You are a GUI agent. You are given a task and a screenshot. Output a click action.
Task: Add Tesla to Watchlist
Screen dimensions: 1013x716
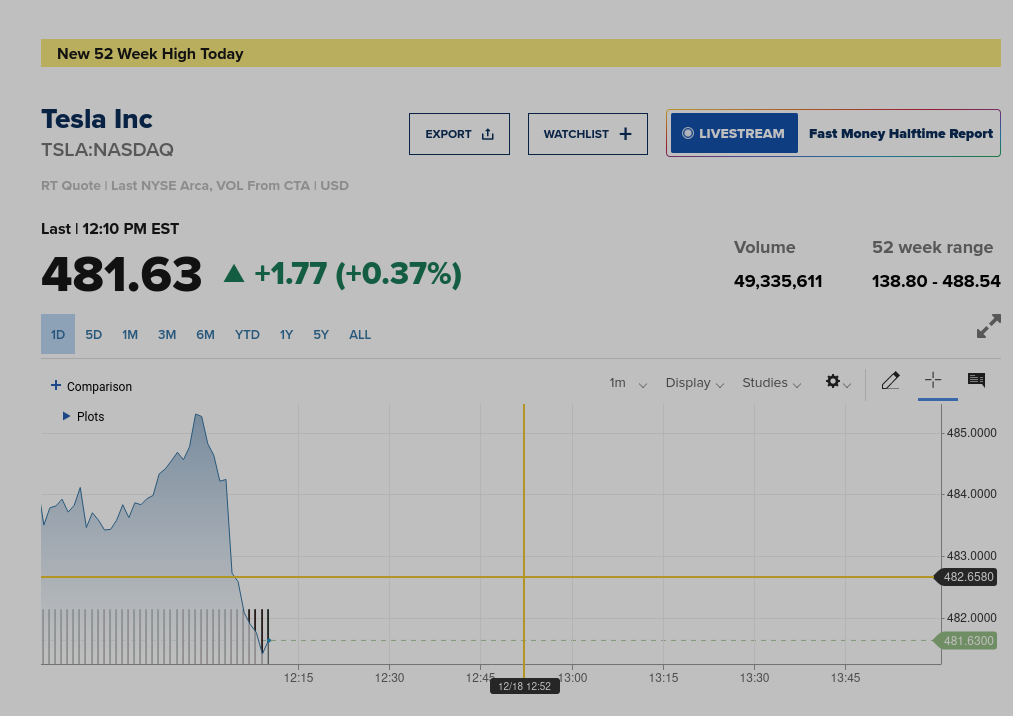click(588, 134)
